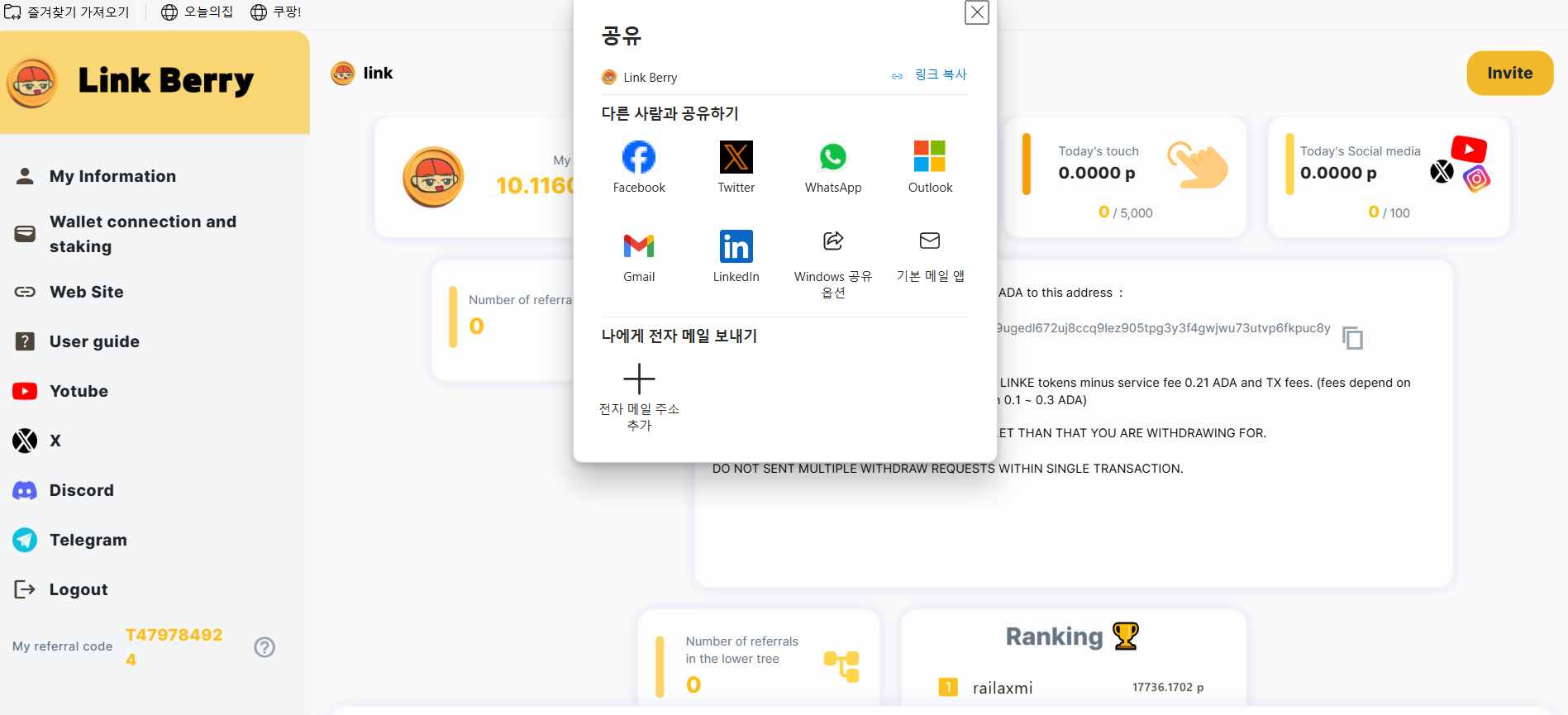Click 17736.1702 p ranking score
Viewport: 1568px width, 715px height.
1168,688
